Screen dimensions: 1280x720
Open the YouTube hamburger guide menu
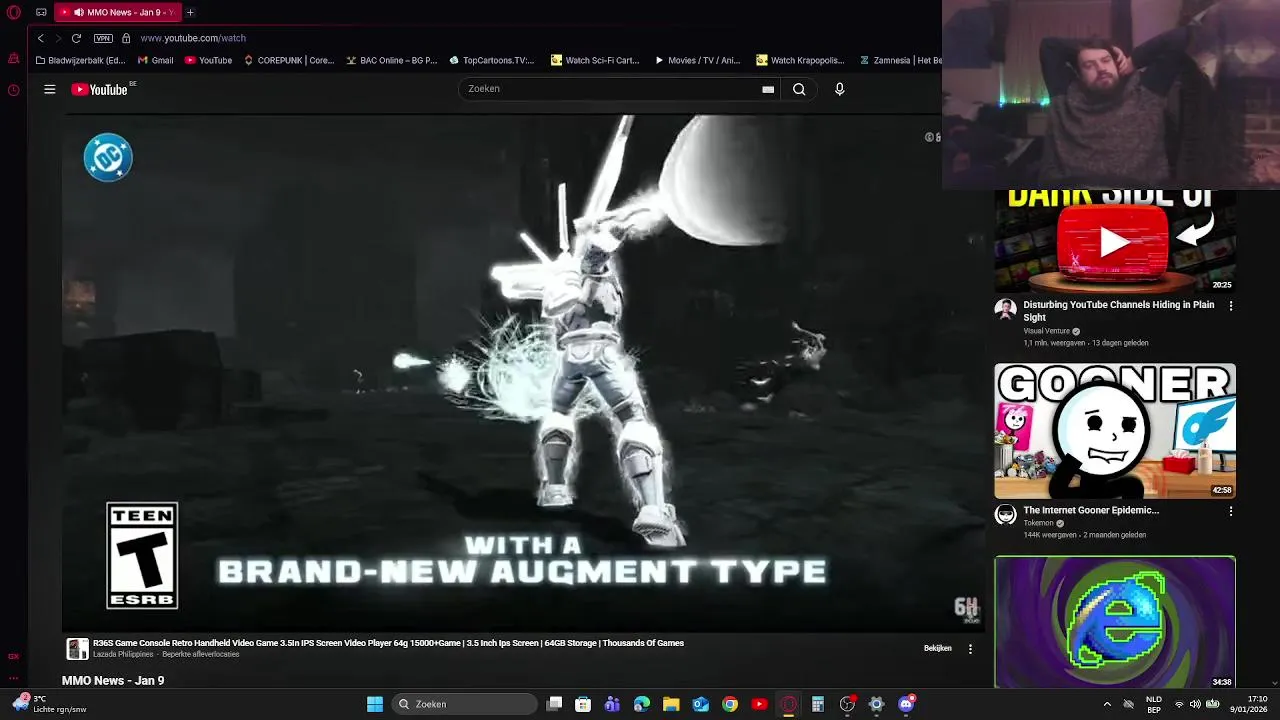pyautogui.click(x=49, y=89)
